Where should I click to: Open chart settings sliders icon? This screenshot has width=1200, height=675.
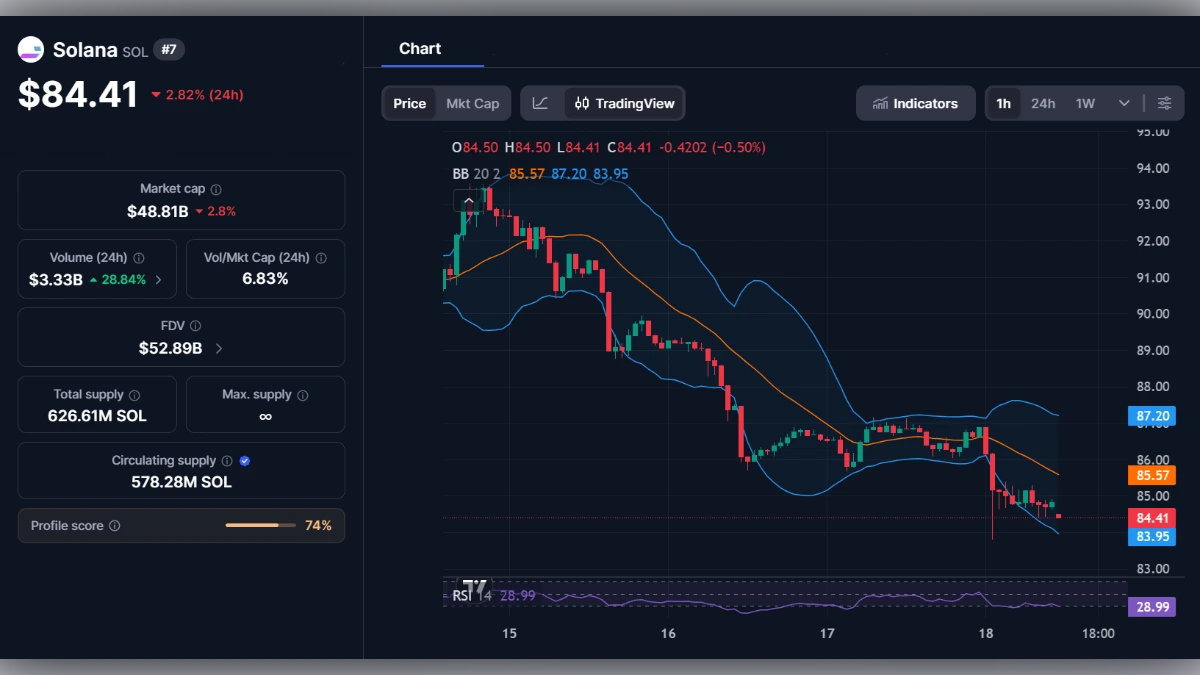[1165, 103]
